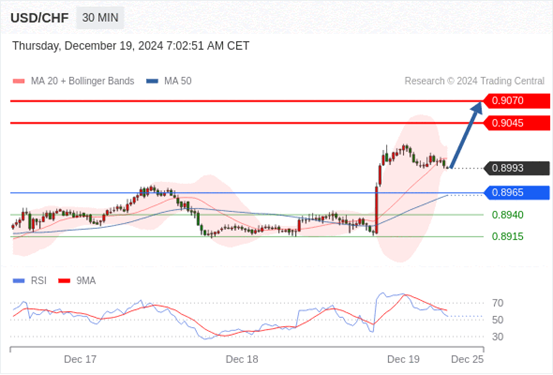Click the 0.8965 pivot price tag
This screenshot has height=375, width=553.
[x=516, y=193]
